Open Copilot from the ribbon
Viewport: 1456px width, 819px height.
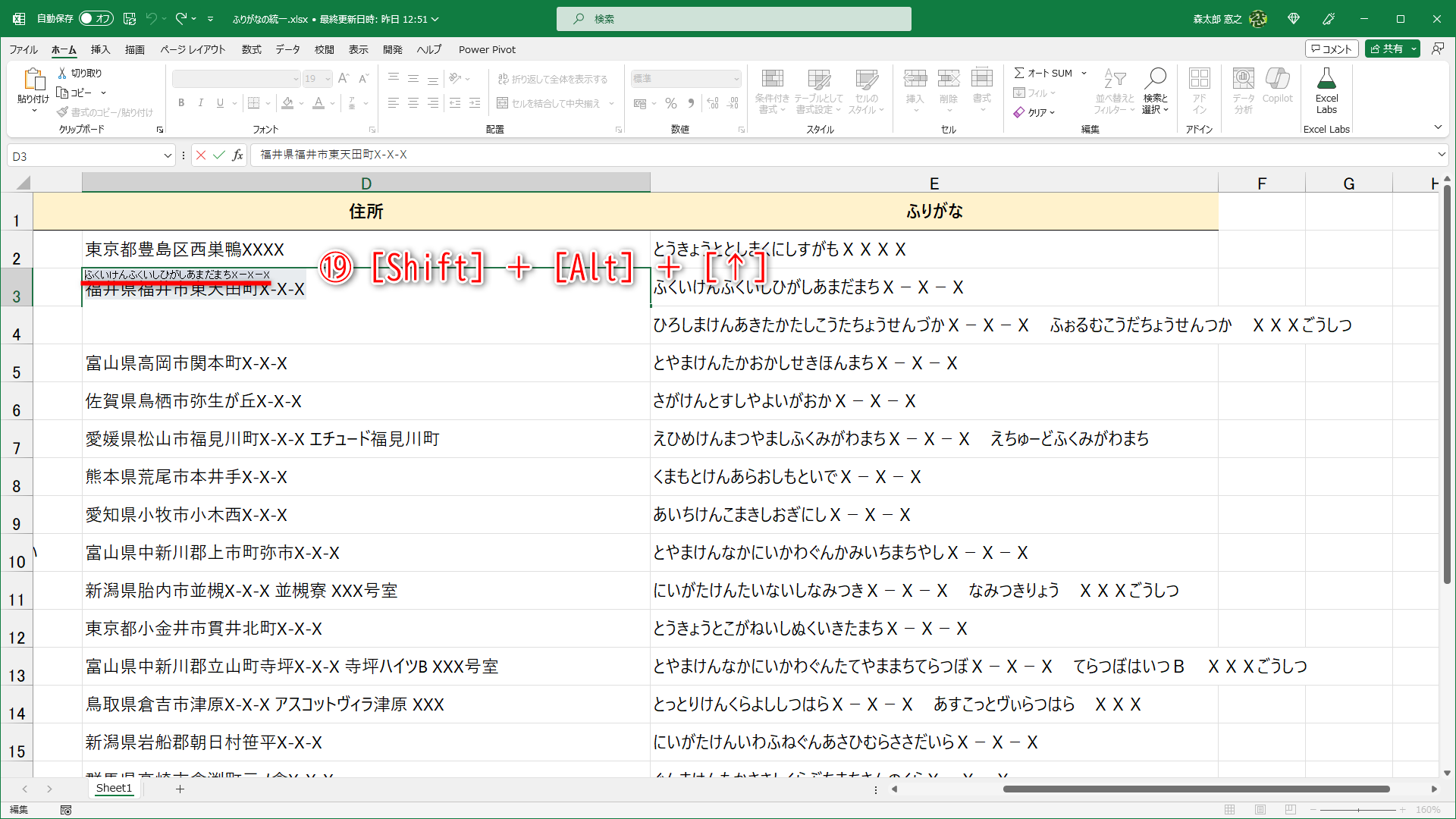[1277, 89]
